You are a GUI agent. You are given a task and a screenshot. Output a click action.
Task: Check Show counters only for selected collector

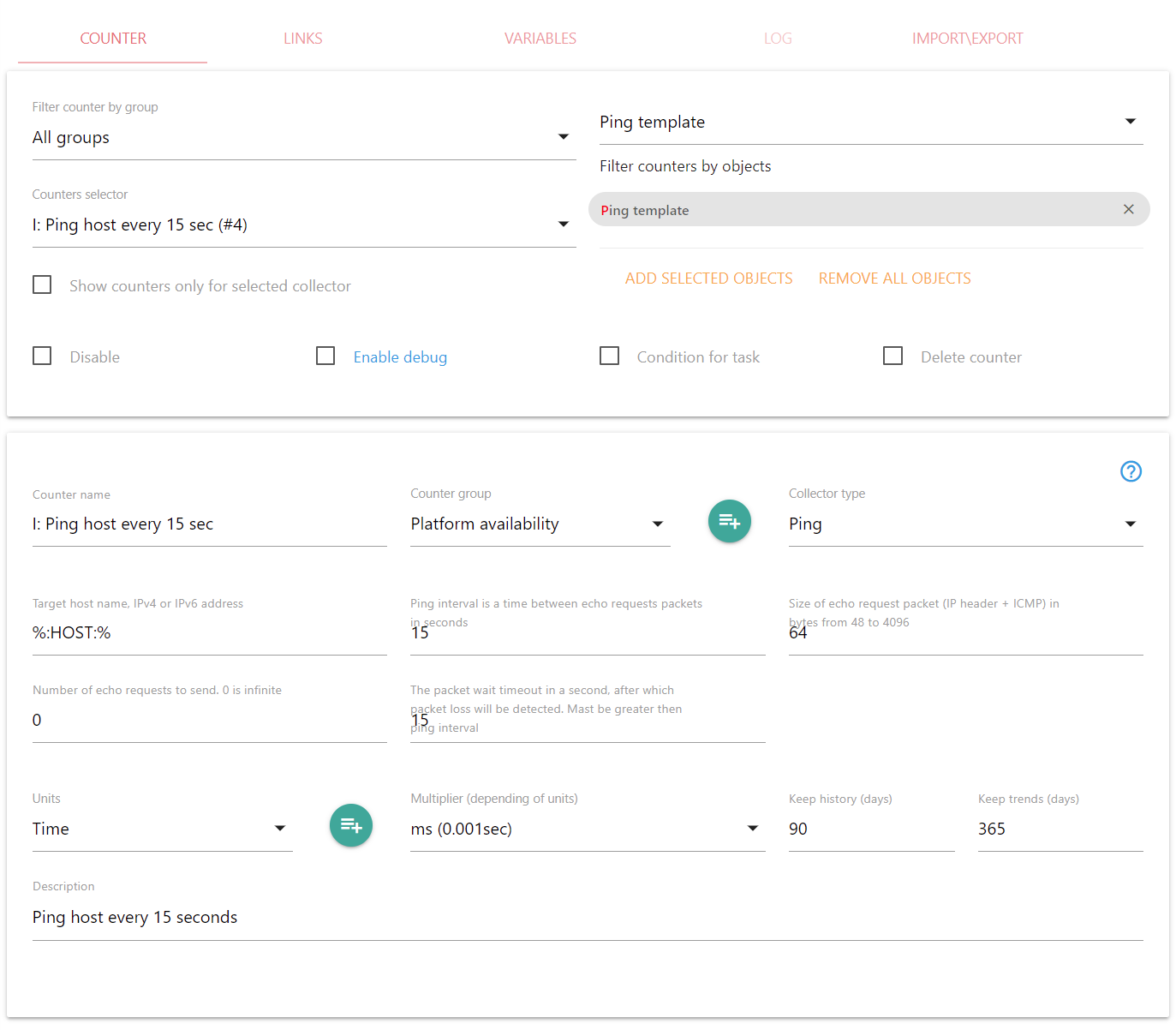point(42,284)
